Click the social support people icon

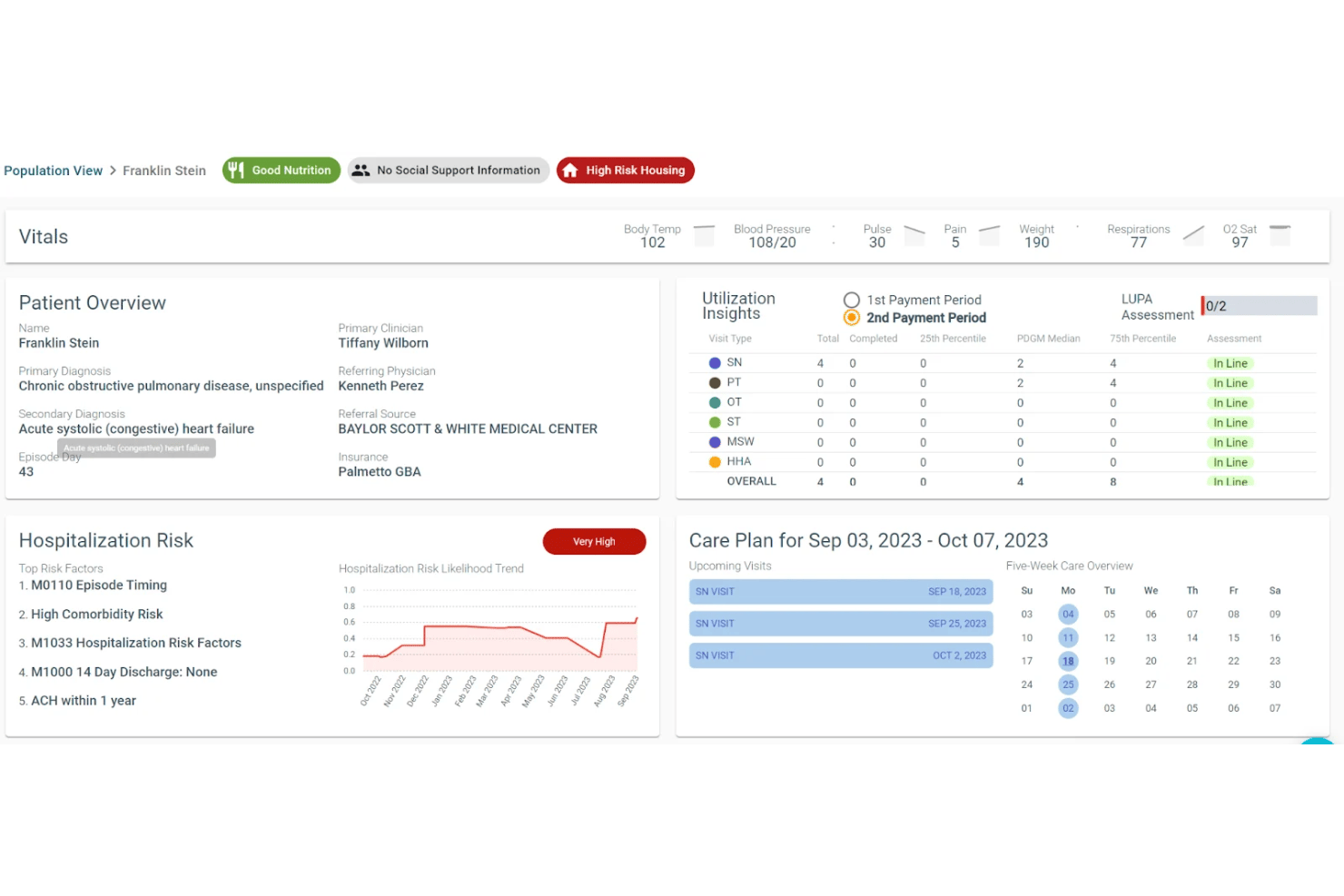(x=361, y=170)
